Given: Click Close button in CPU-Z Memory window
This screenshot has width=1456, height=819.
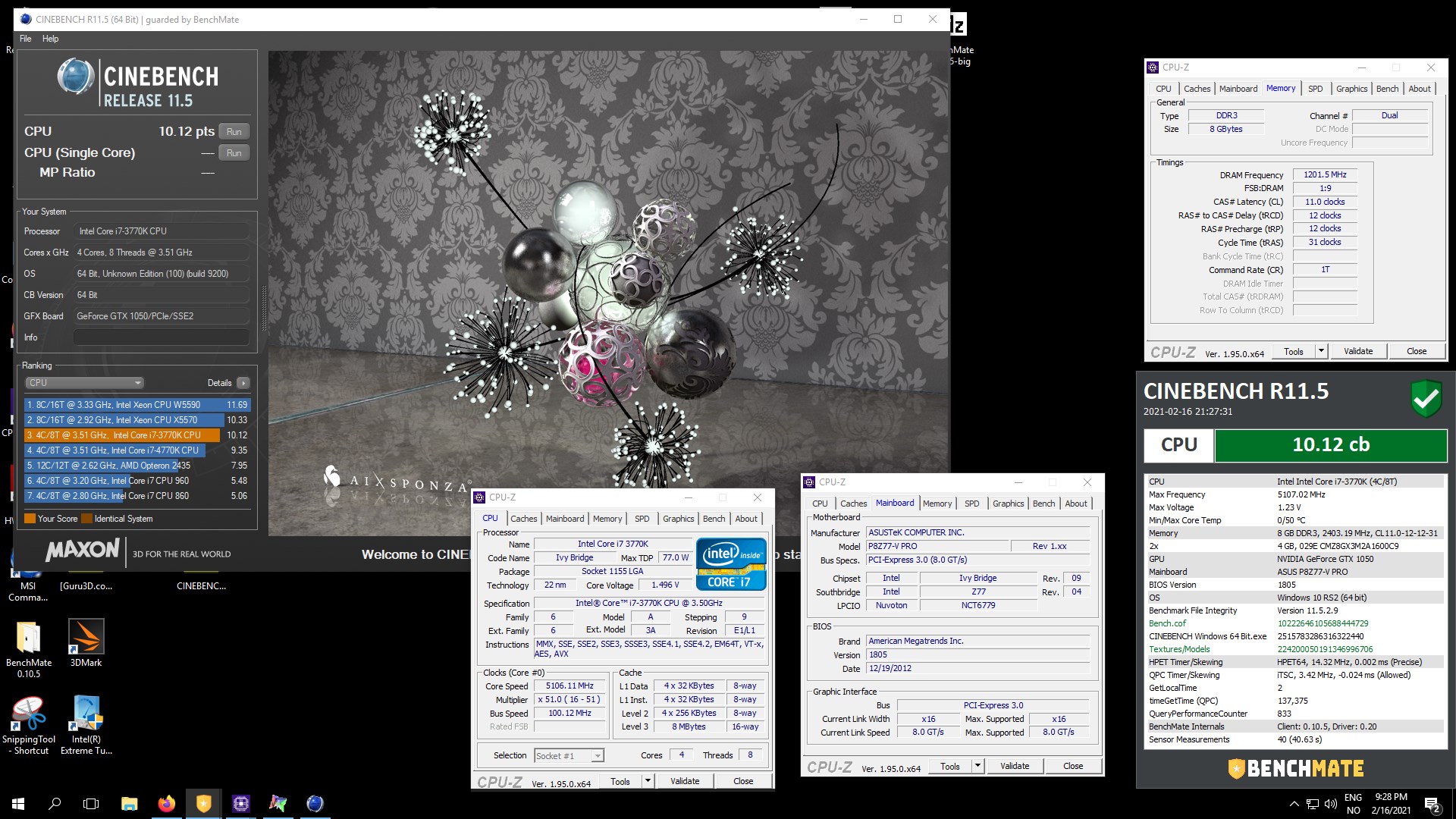Looking at the screenshot, I should pyautogui.click(x=1417, y=351).
